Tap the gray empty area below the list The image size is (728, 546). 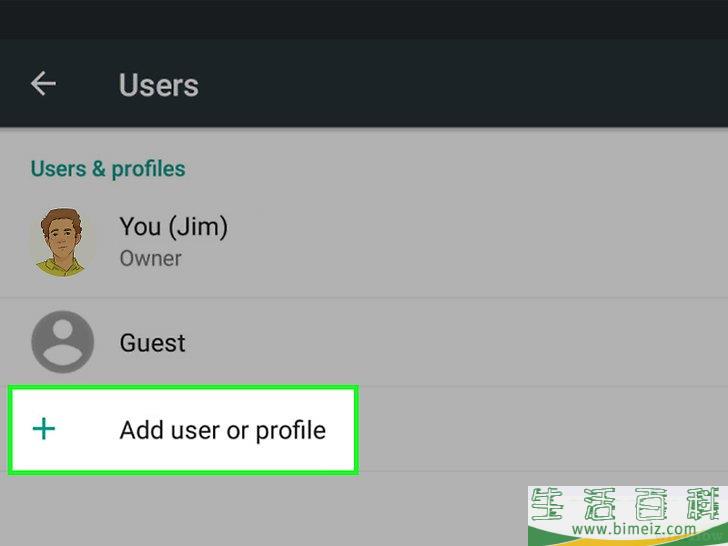[260, 510]
